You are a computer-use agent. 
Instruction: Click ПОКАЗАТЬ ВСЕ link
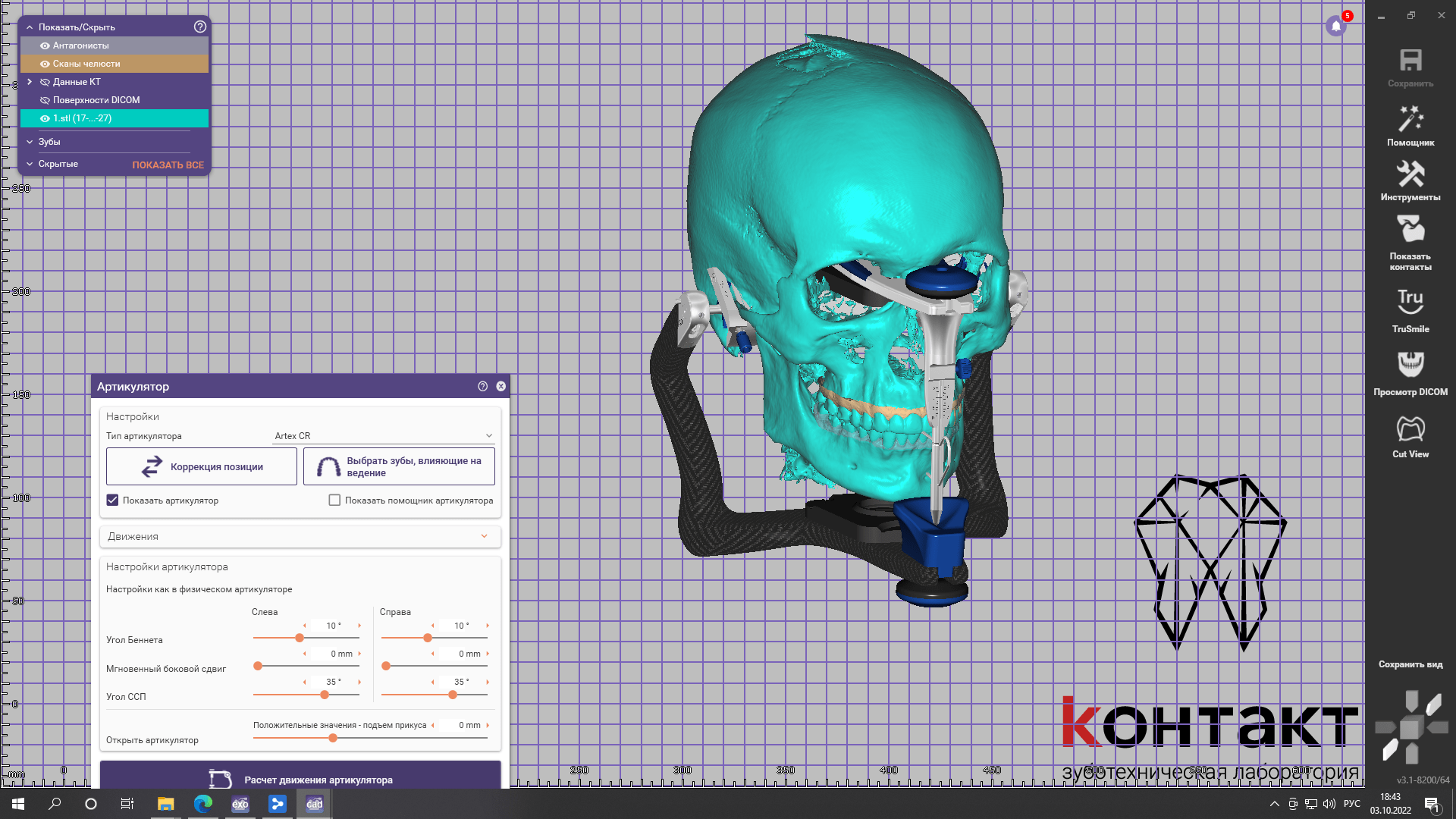[168, 165]
